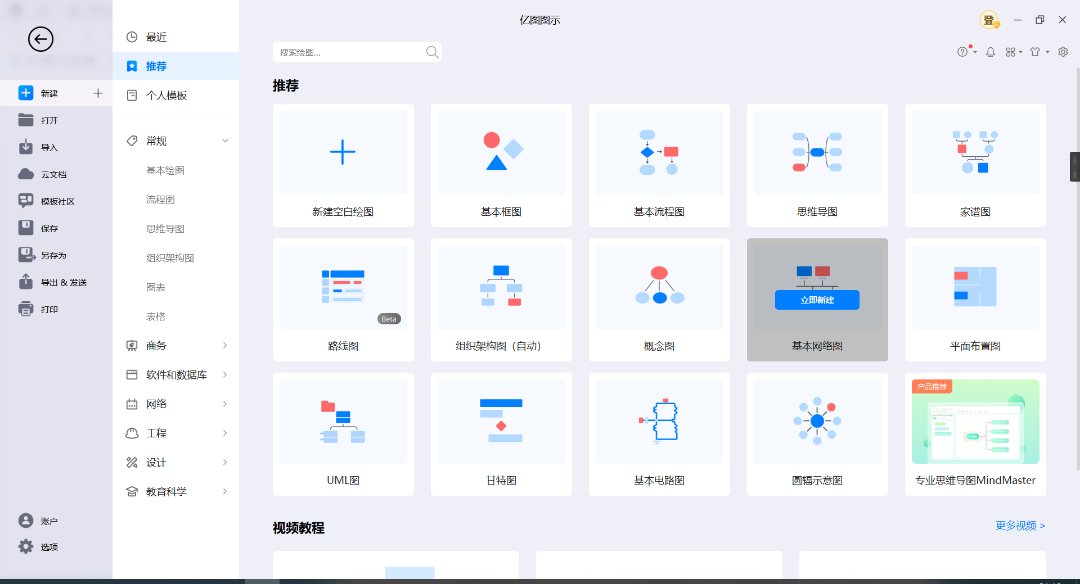Click the notification bell icon
The width and height of the screenshot is (1080, 584).
pyautogui.click(x=990, y=52)
